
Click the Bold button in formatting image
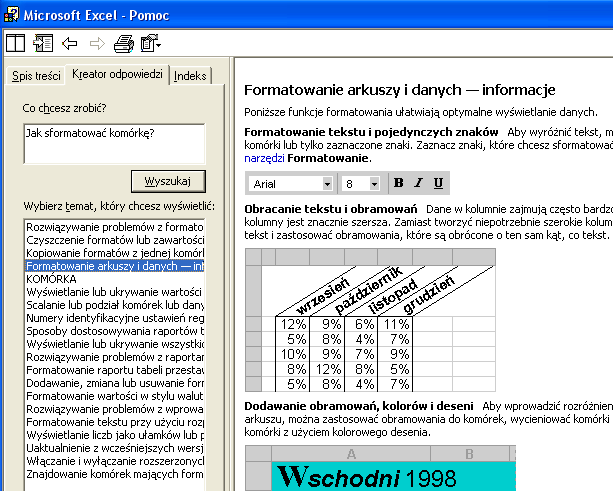398,183
